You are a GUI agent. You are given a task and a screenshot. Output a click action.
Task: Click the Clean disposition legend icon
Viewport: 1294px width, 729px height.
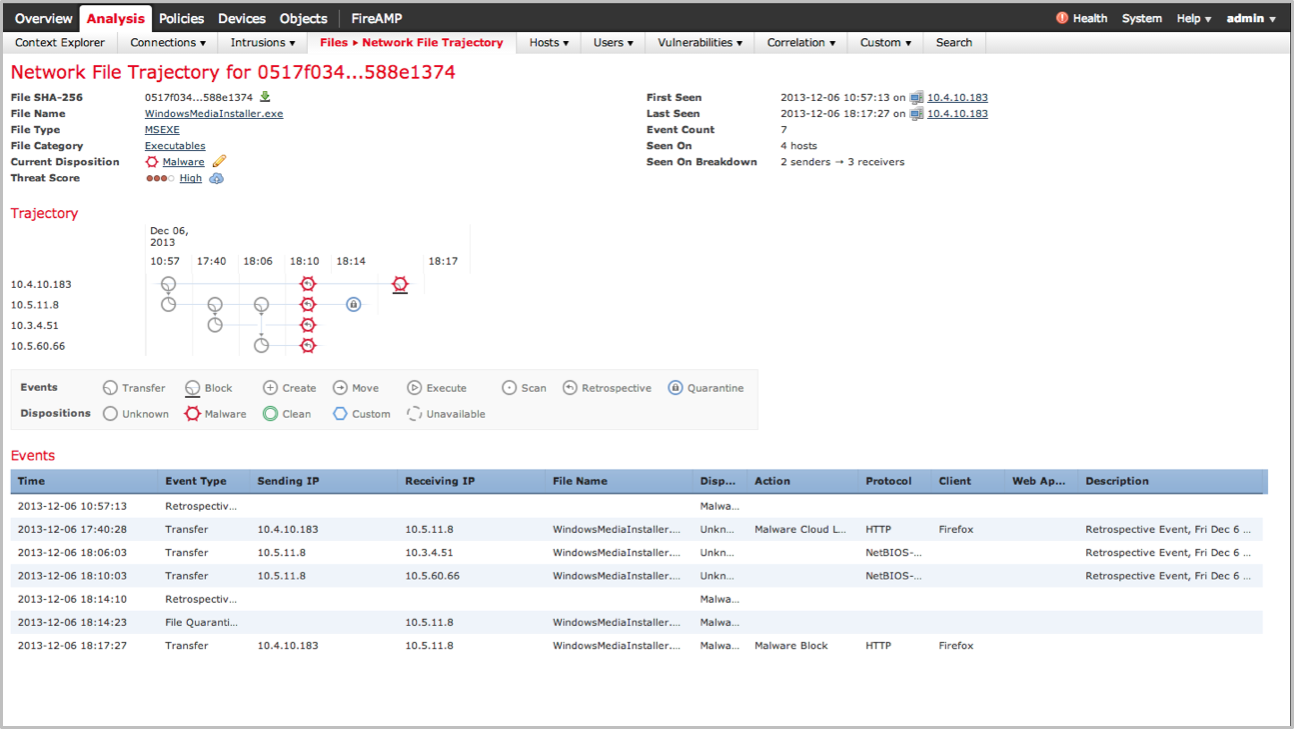(270, 414)
